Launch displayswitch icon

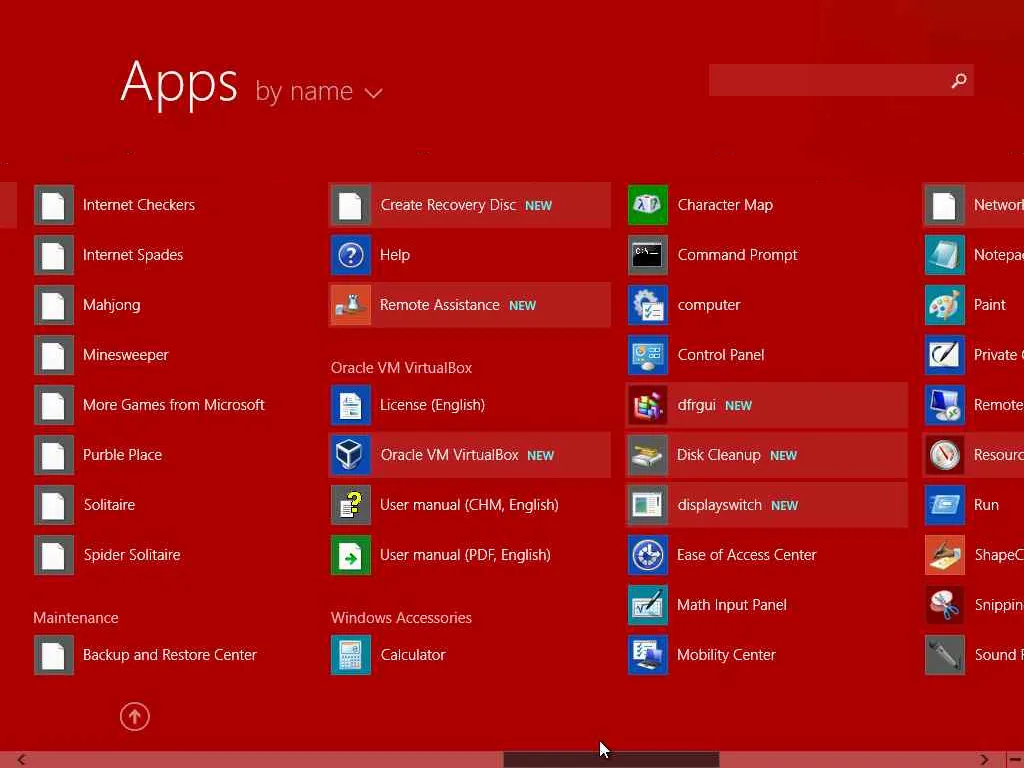point(647,505)
